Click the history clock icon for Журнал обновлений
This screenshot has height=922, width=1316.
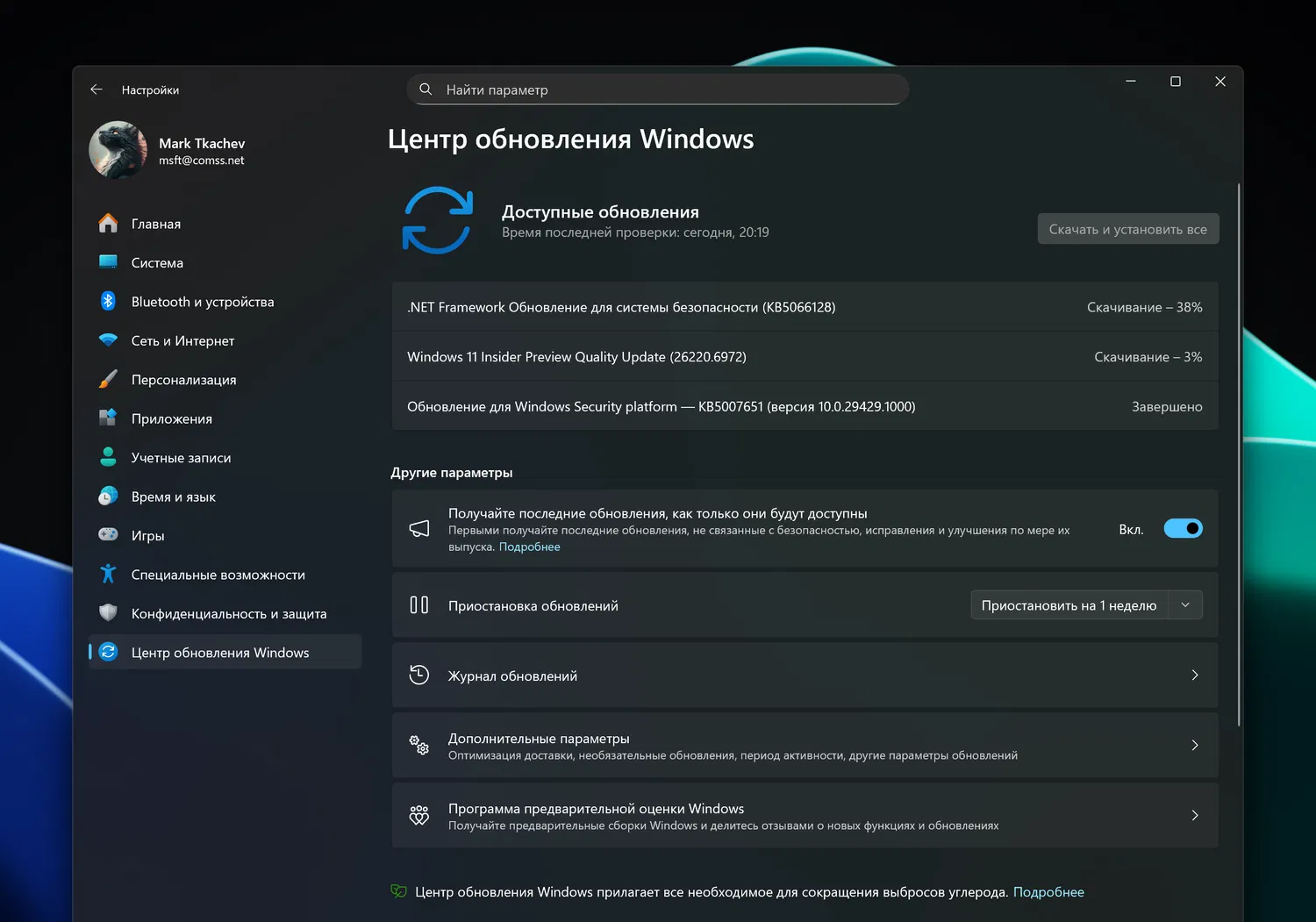419,675
